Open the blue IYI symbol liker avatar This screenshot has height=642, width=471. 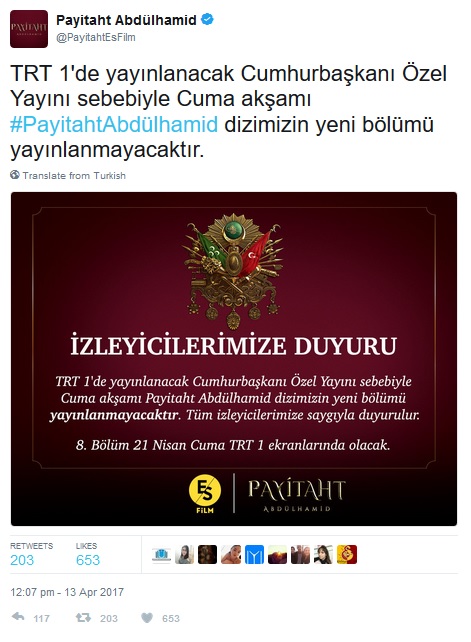tap(254, 555)
